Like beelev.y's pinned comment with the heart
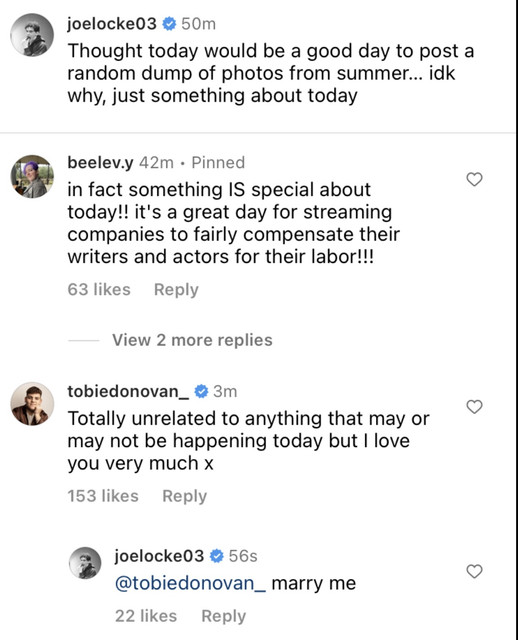The height and width of the screenshot is (640, 518). coord(474,179)
